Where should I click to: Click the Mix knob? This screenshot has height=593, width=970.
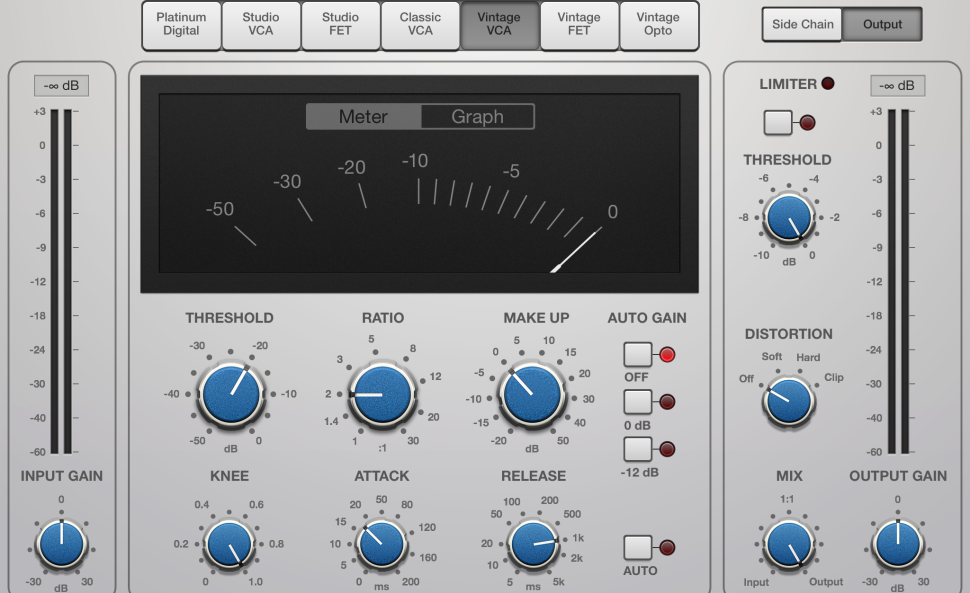coord(789,545)
